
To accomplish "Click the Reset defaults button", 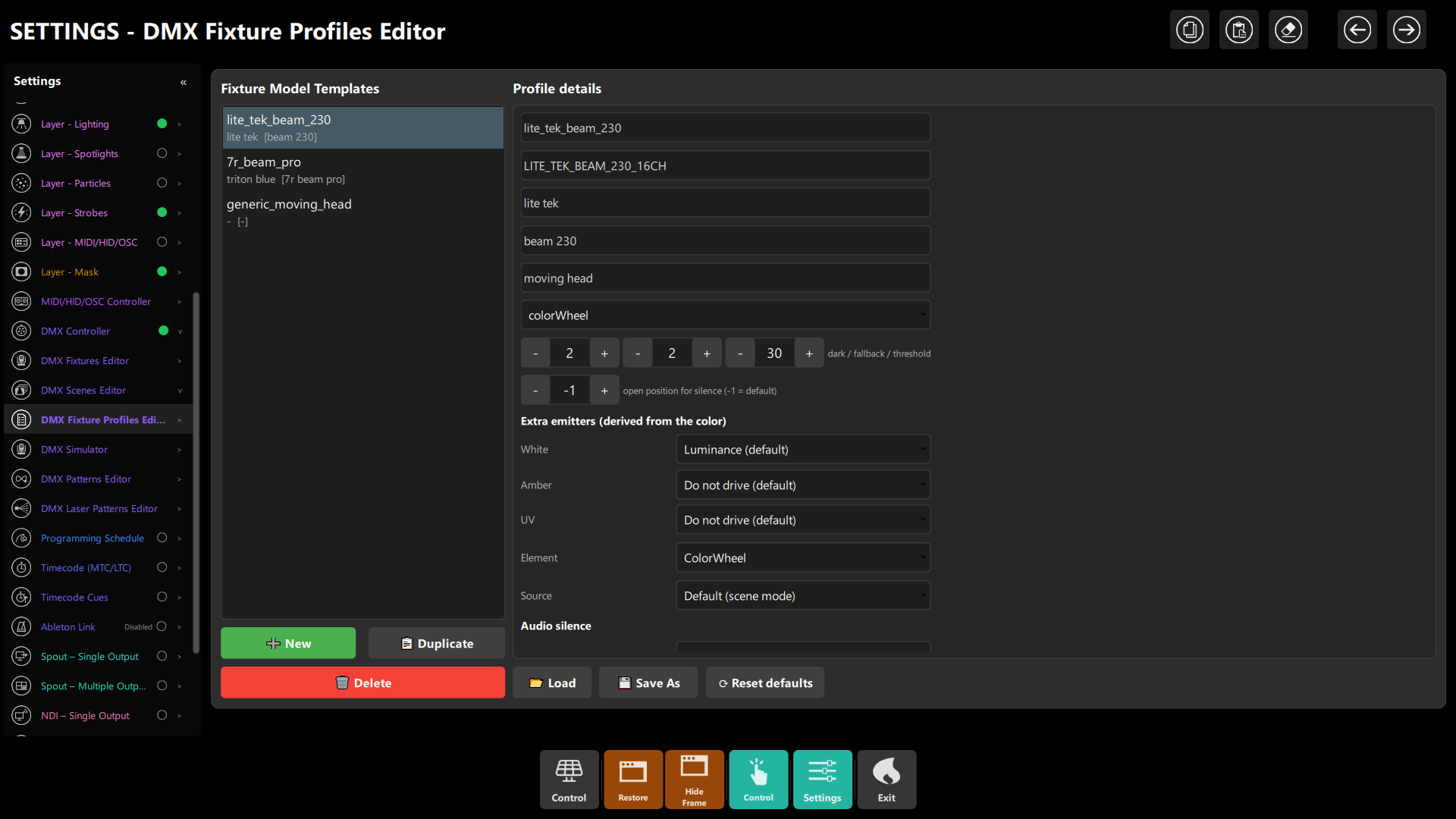I will point(765,682).
